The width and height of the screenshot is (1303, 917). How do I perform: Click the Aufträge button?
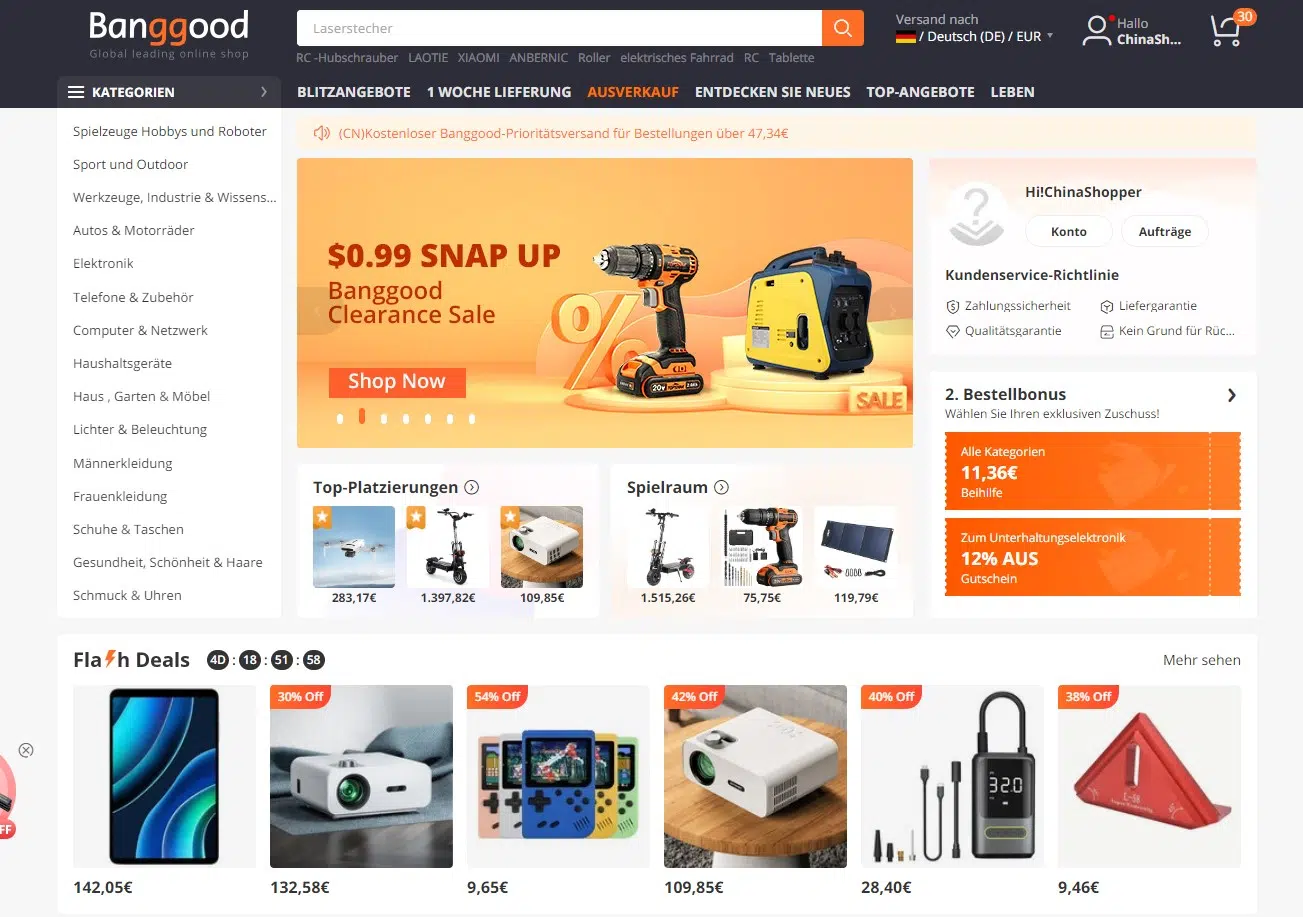pos(1165,231)
